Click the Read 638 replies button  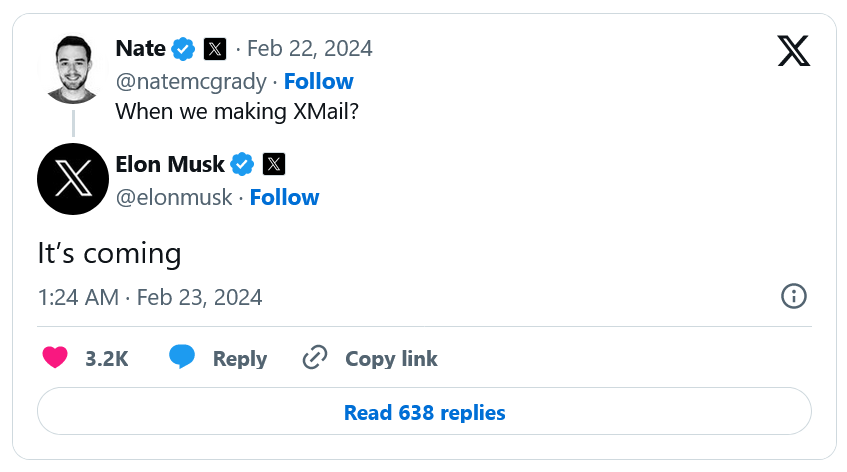point(424,411)
